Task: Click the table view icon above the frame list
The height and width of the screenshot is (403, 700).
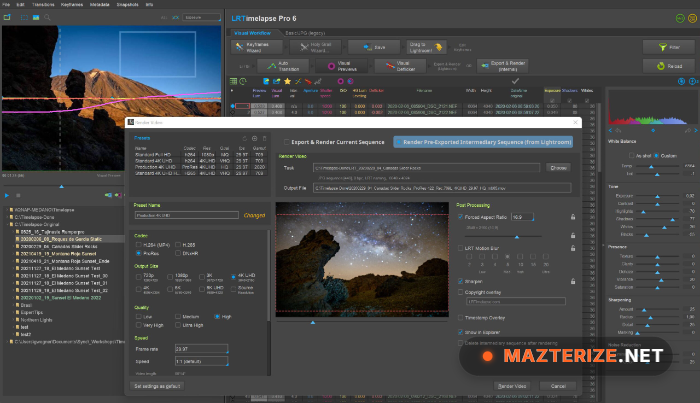Action: click(233, 81)
